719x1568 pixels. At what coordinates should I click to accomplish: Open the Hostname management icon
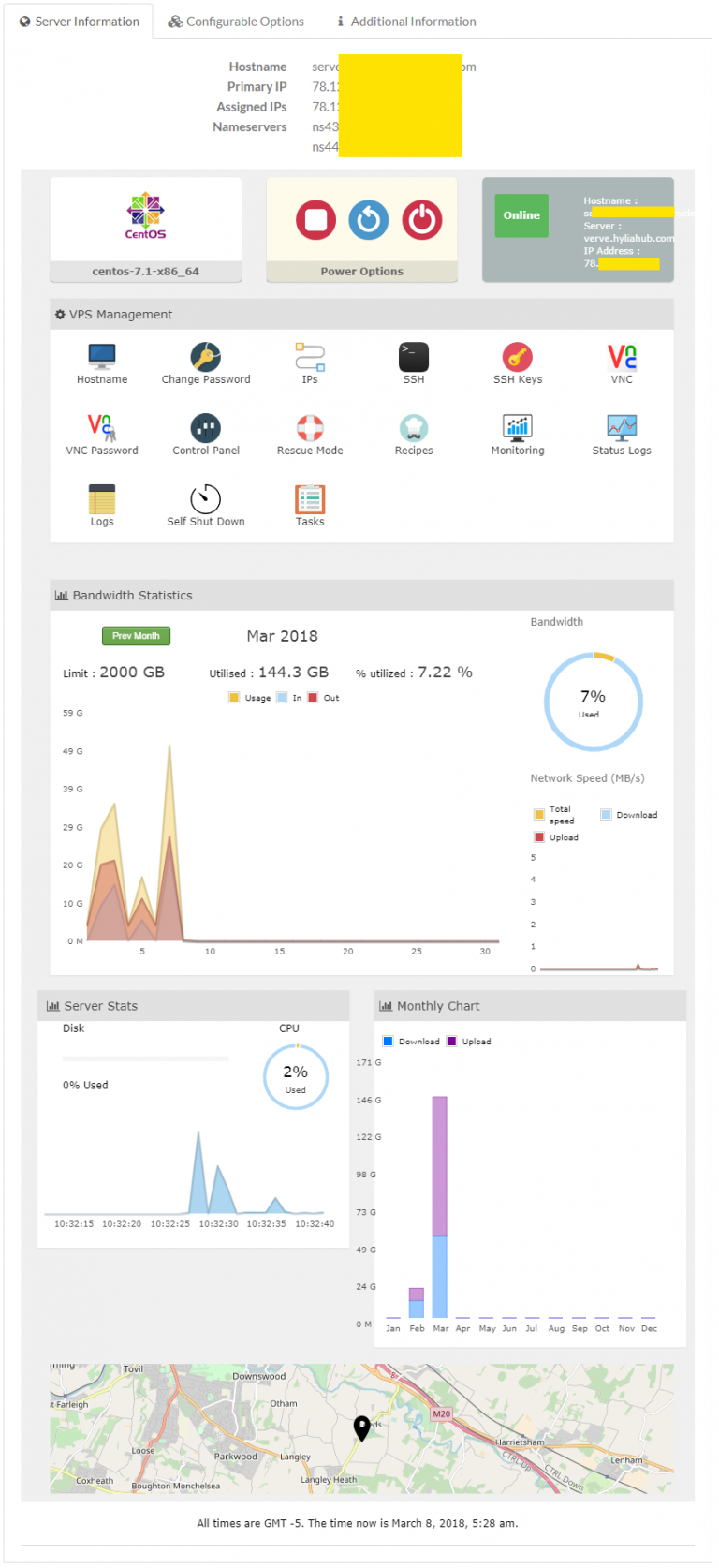102,357
